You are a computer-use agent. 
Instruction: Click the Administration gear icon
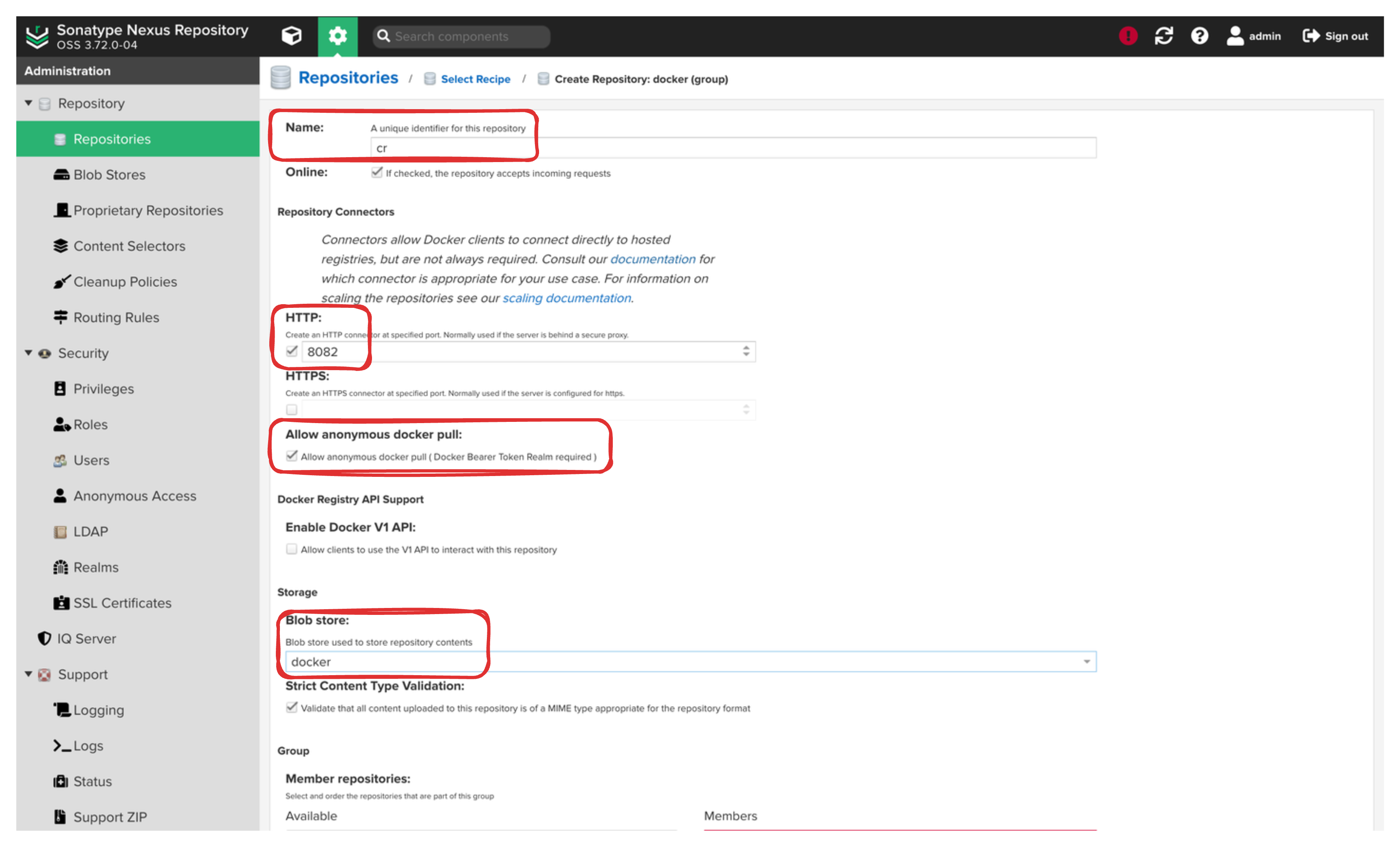click(x=337, y=36)
